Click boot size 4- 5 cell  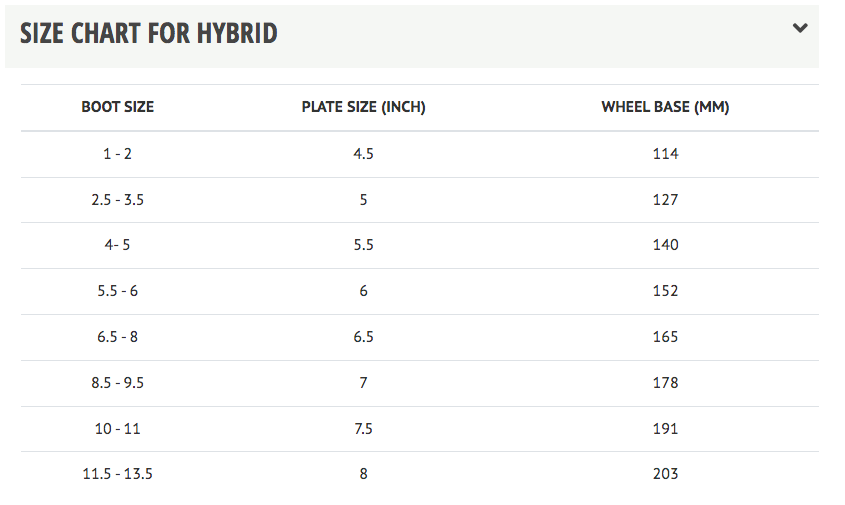117,245
